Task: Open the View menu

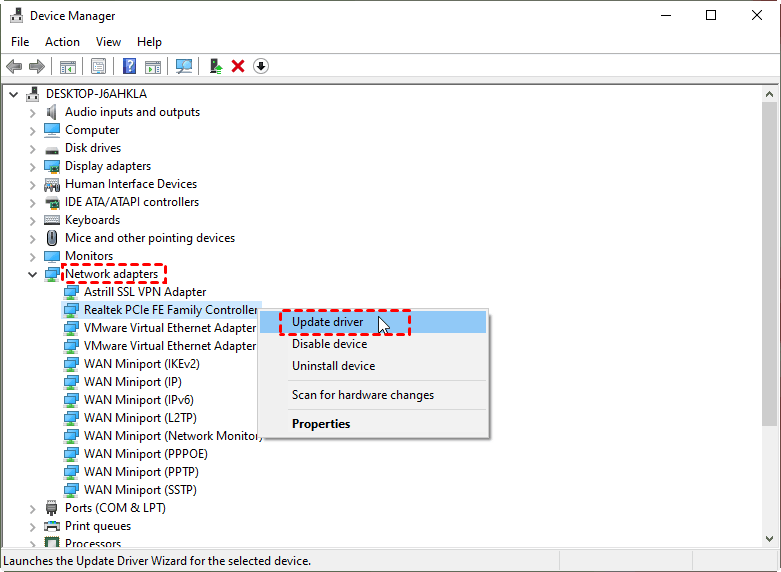Action: tap(108, 42)
